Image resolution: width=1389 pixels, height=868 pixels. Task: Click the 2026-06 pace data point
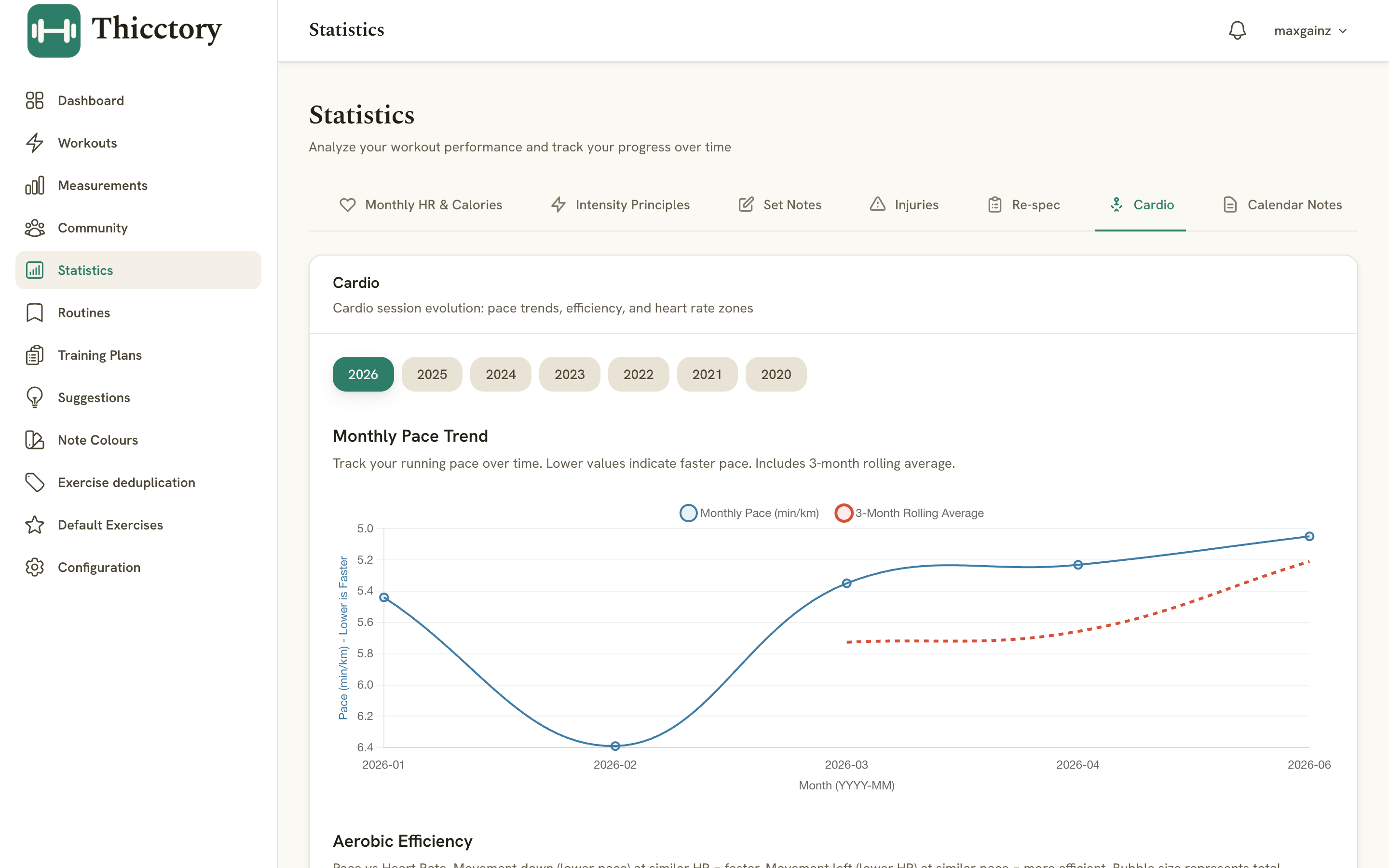[x=1309, y=536]
